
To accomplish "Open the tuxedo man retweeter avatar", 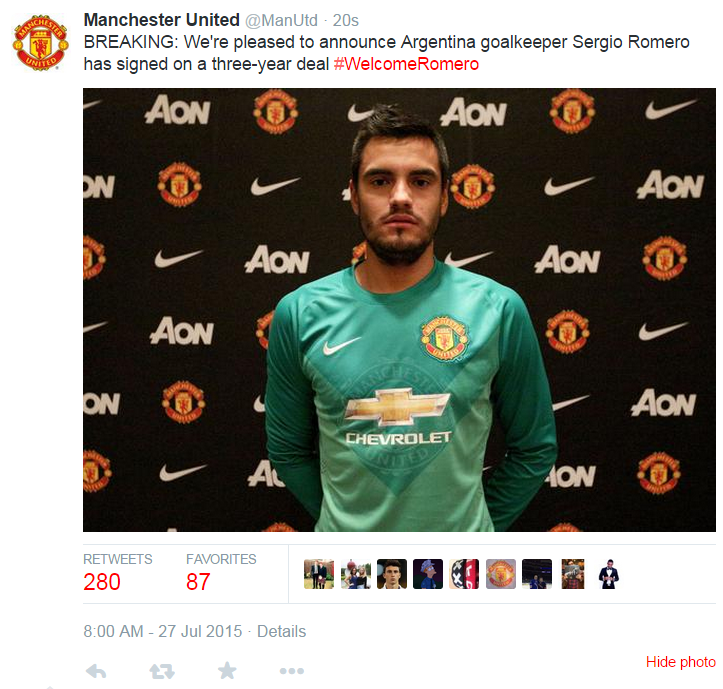I will coord(609,574).
